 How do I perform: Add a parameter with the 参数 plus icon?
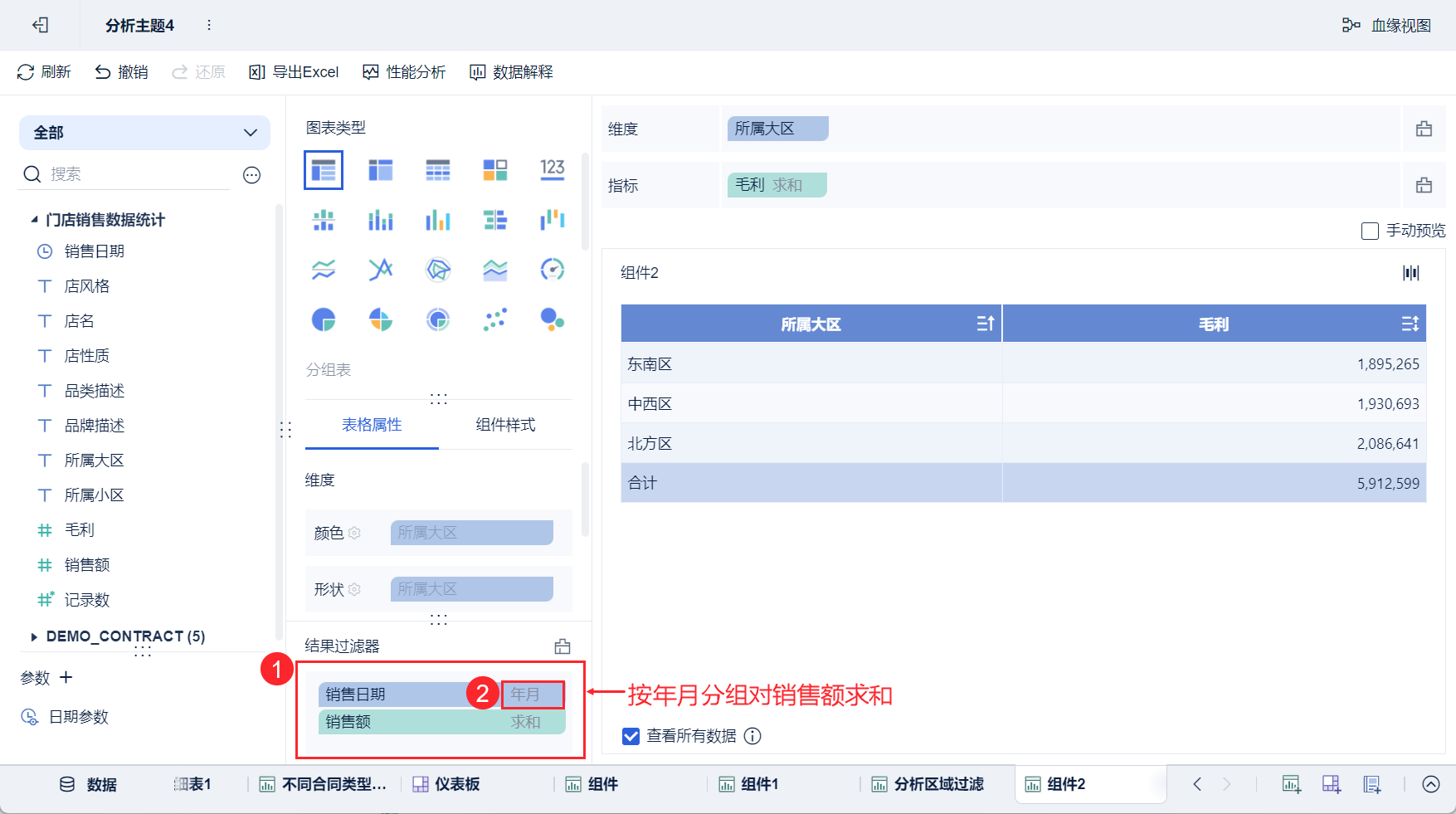[66, 677]
